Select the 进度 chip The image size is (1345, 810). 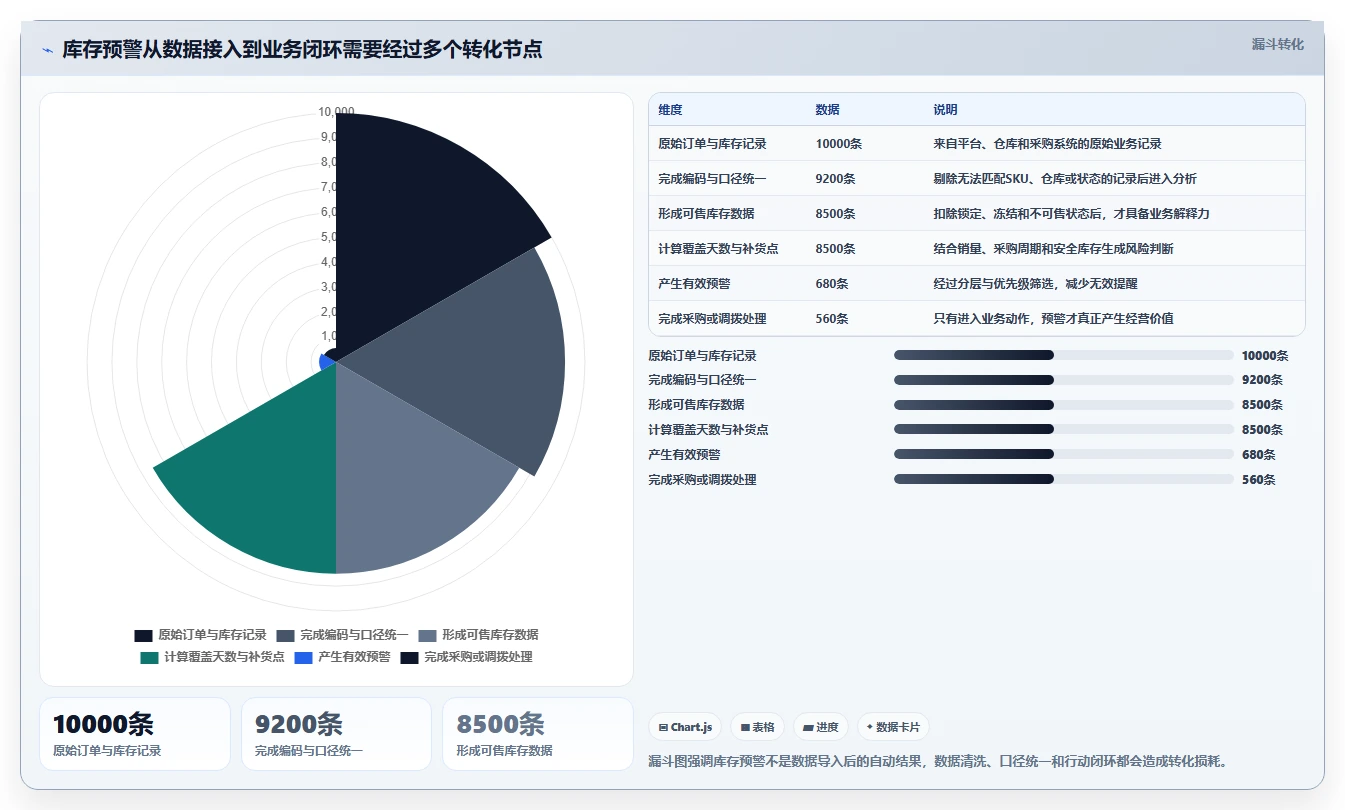tap(820, 727)
